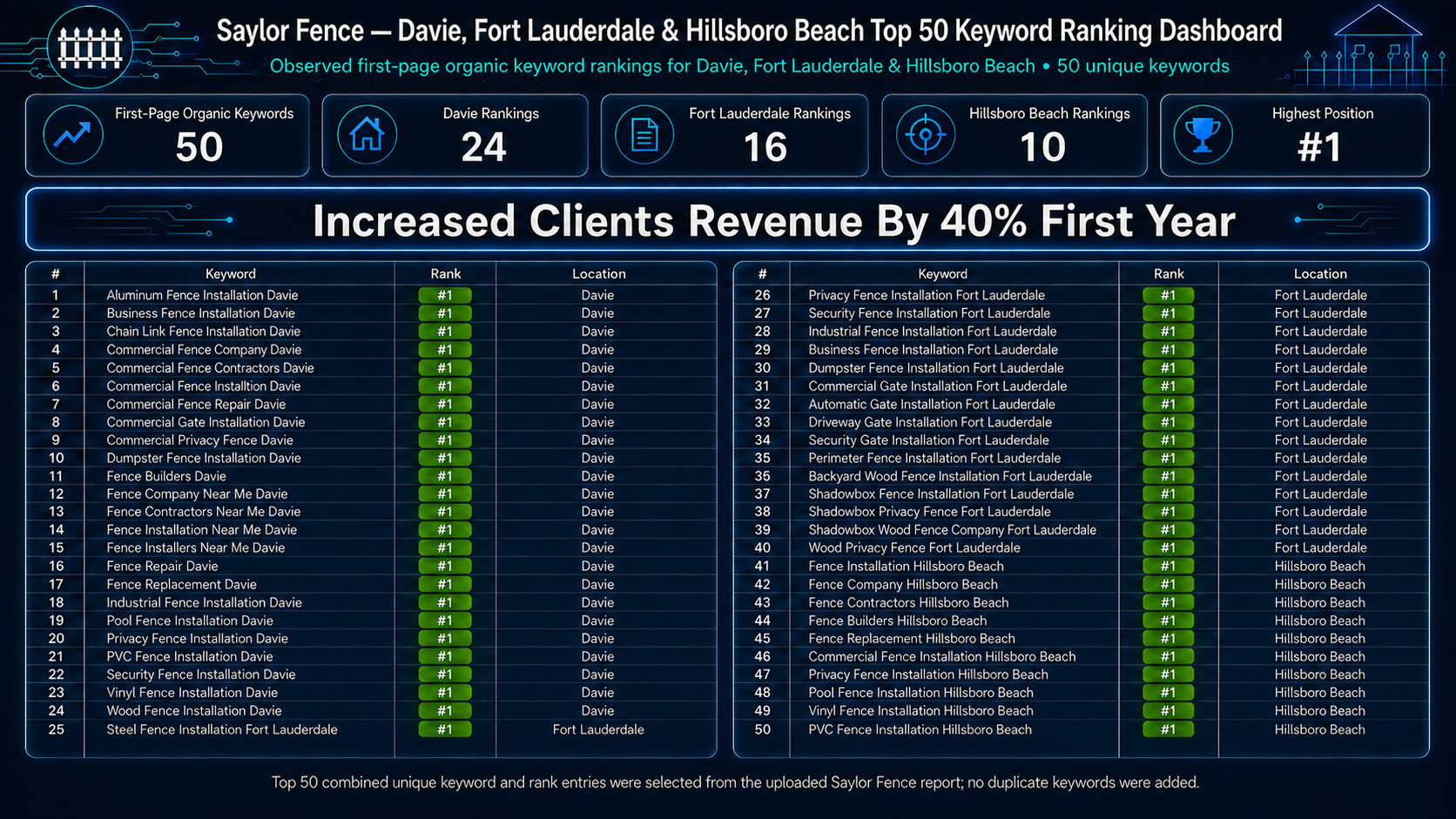Select 'Driveway Gate Installation Fort Lauderdale' keyword
The image size is (1456, 819).
click(x=930, y=422)
